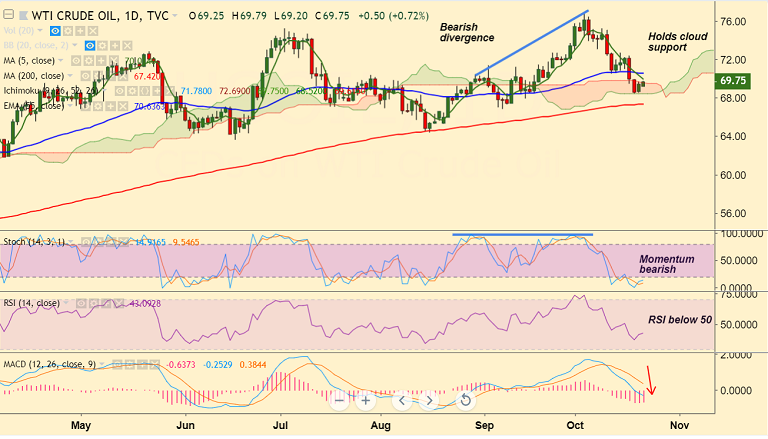Image resolution: width=768 pixels, height=439 pixels.
Task: Toggle visibility eye for Ichimoku indicator
Action: tap(120, 91)
